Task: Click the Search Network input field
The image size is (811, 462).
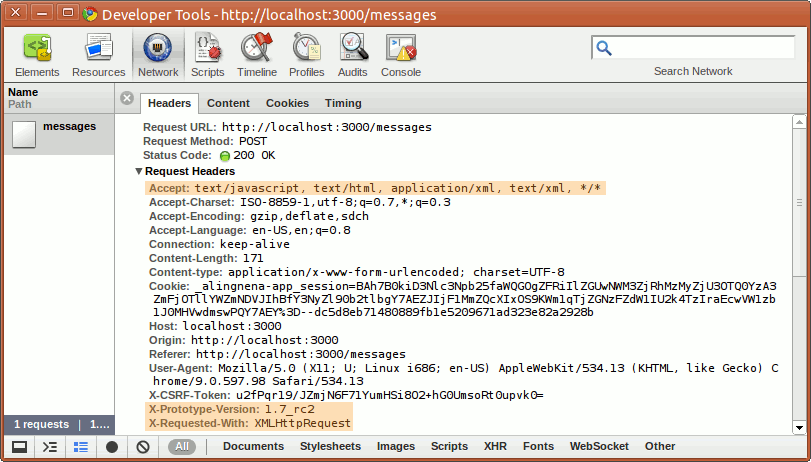Action: 700,48
